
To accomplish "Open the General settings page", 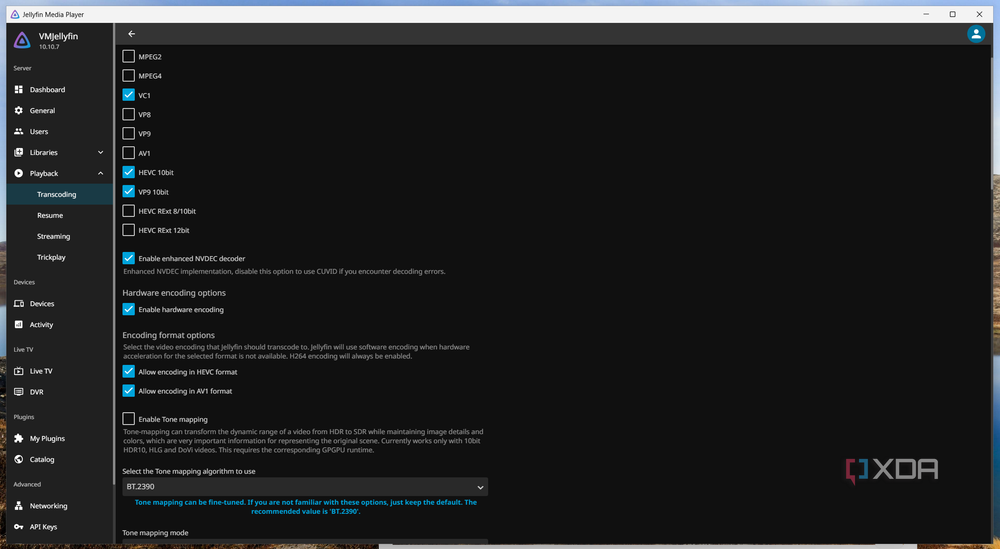I will click(42, 111).
